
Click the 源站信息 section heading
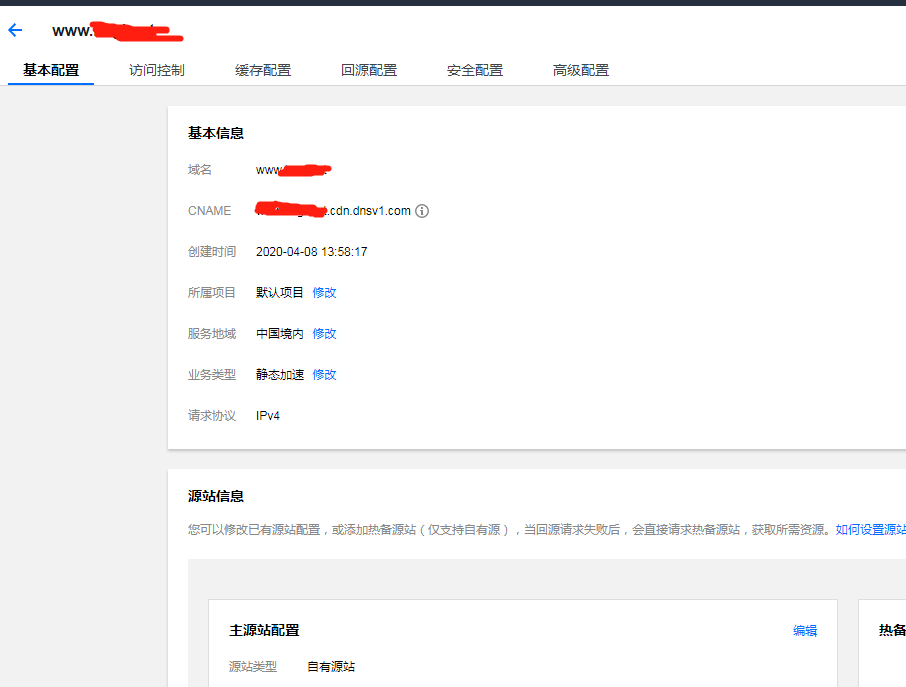click(216, 496)
